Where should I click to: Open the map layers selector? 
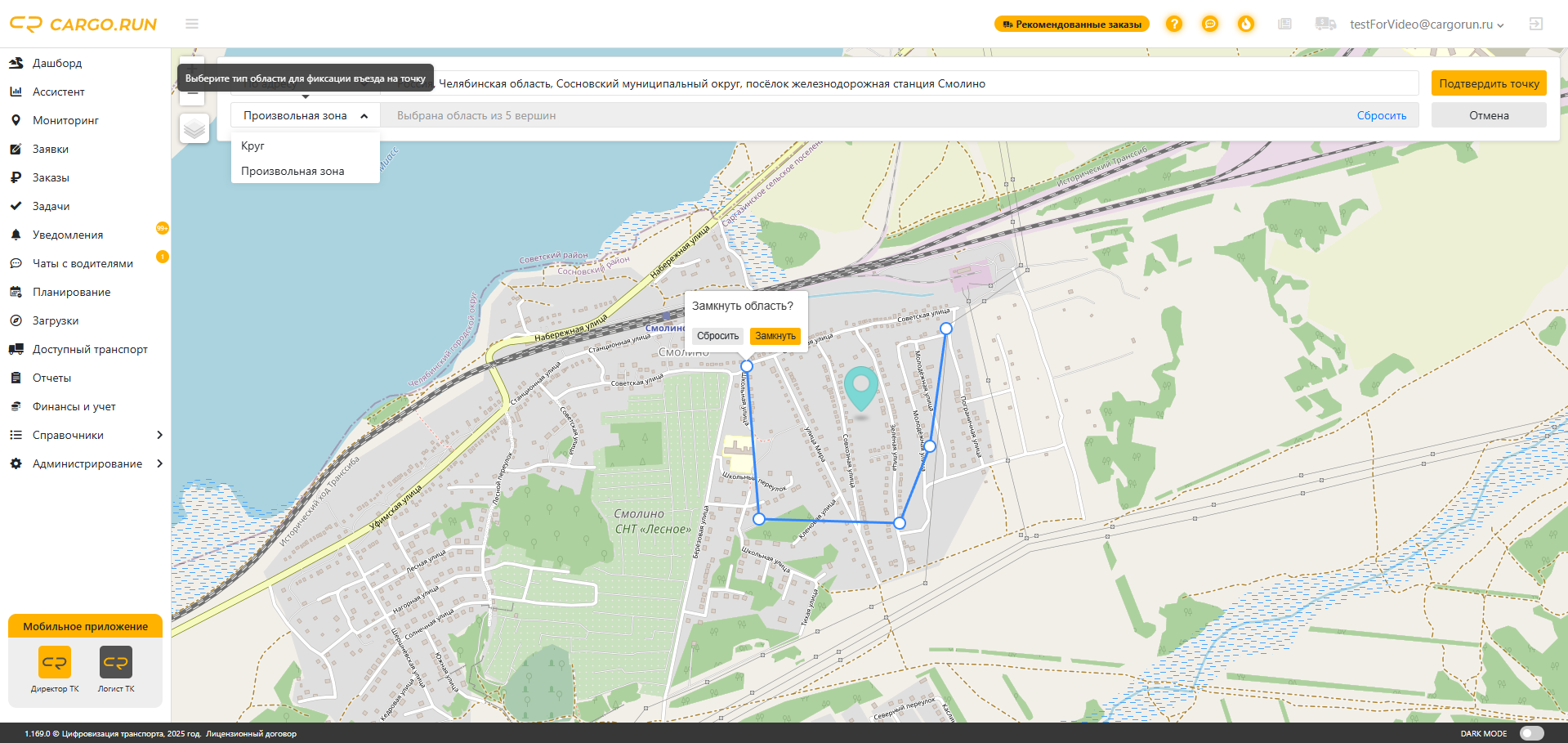click(x=194, y=128)
